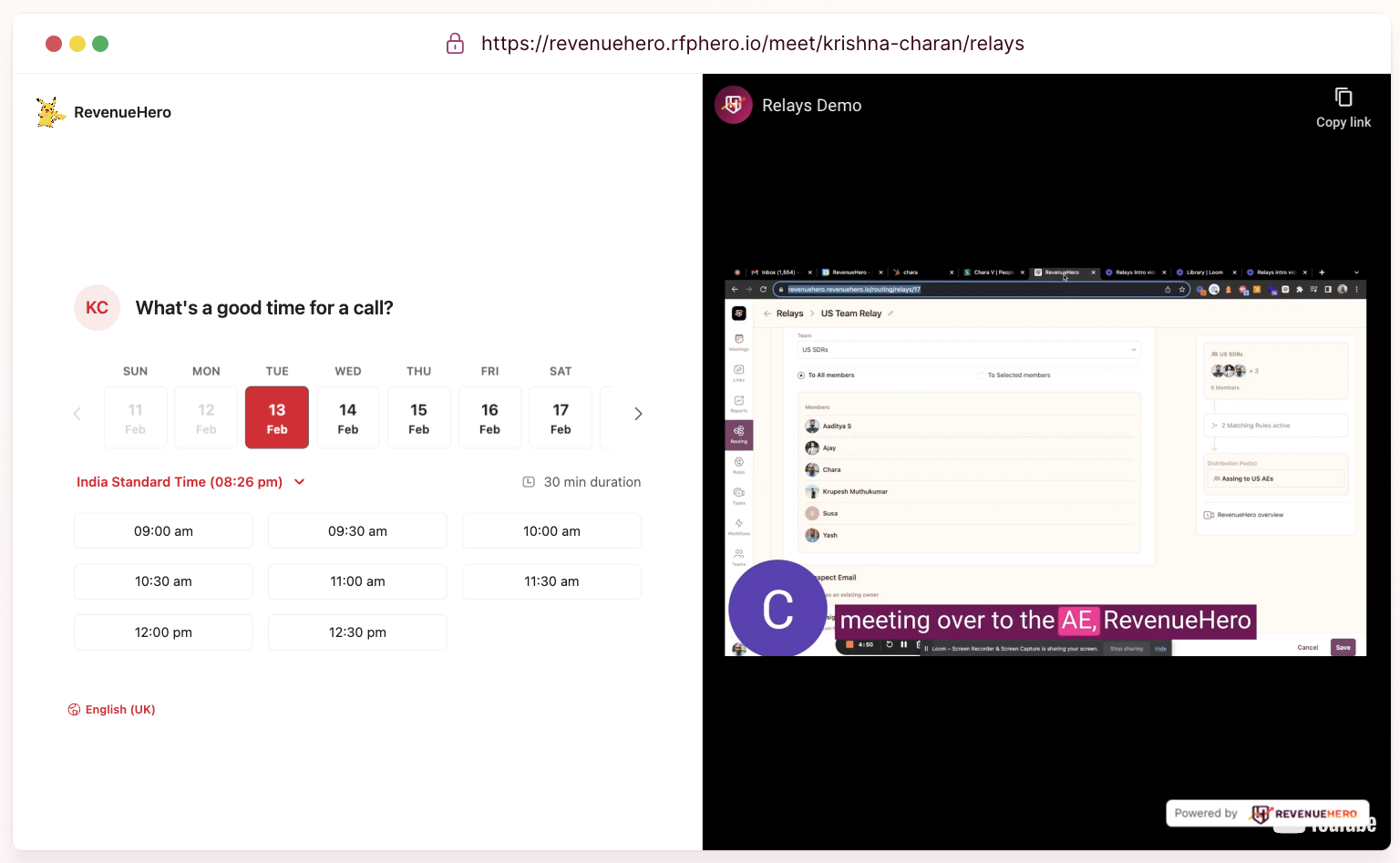1400x863 pixels.
Task: Choose the 10:30 am slot
Action: [163, 581]
